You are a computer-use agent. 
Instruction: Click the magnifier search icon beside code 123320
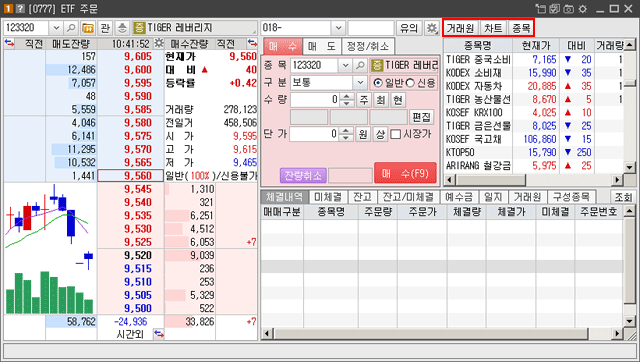71,28
